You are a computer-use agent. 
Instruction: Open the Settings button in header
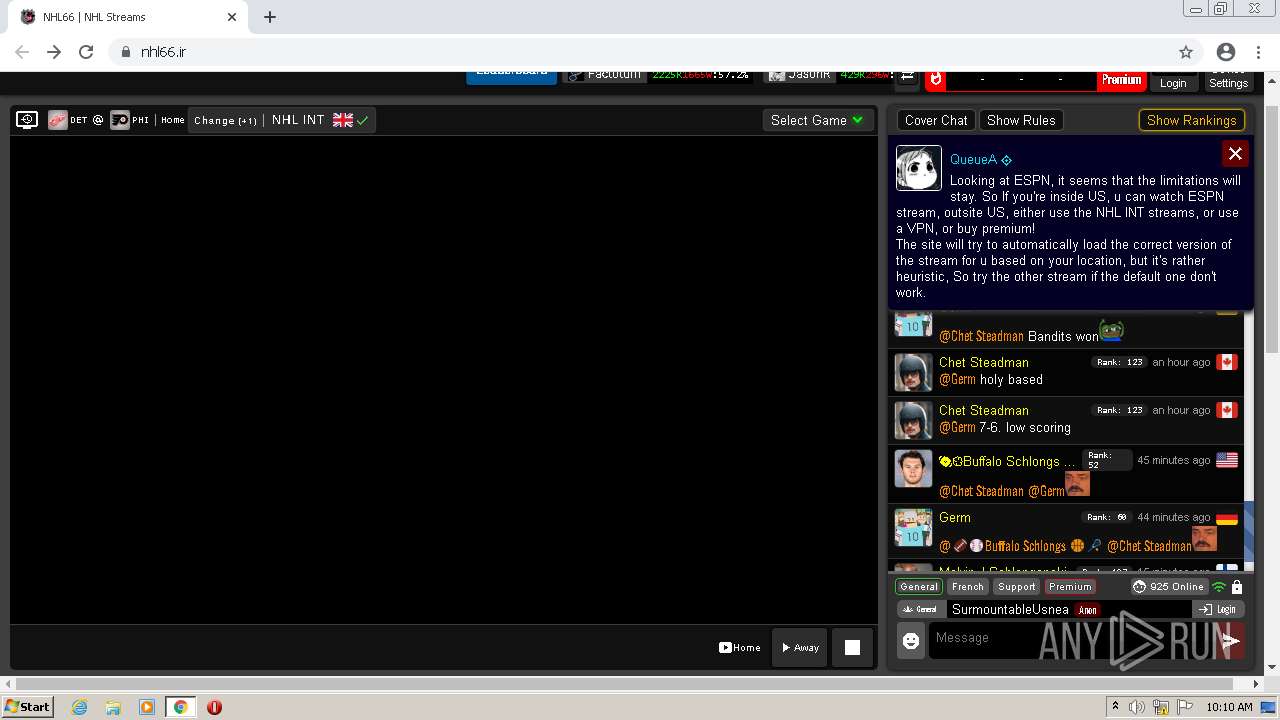(x=1228, y=82)
